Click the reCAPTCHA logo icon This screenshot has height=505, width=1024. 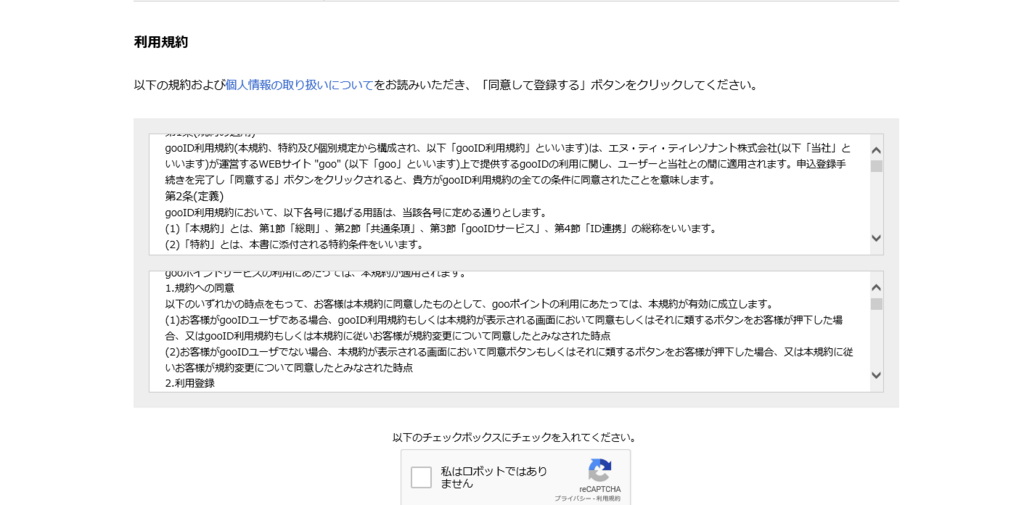[x=600, y=470]
